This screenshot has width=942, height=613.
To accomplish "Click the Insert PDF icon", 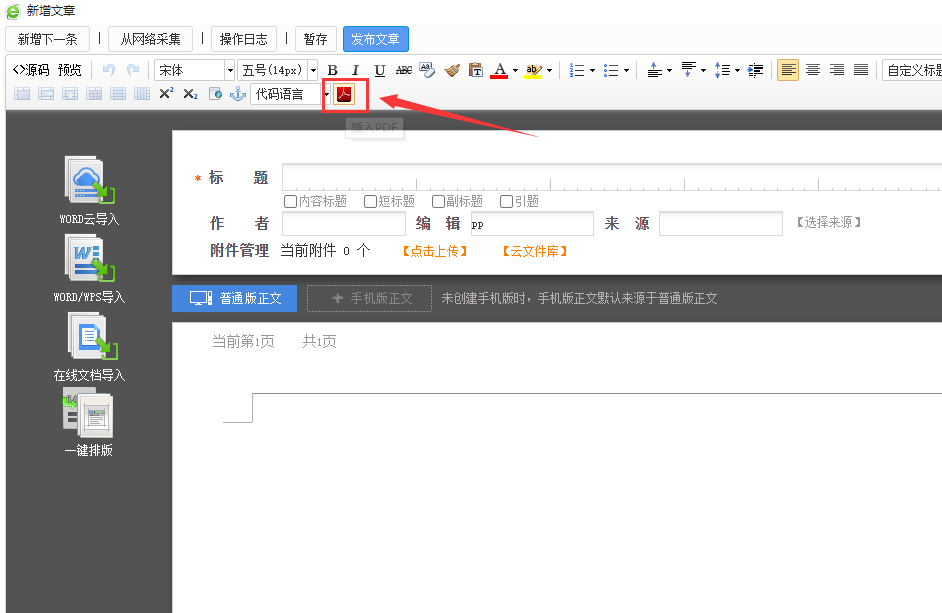I will click(x=344, y=94).
